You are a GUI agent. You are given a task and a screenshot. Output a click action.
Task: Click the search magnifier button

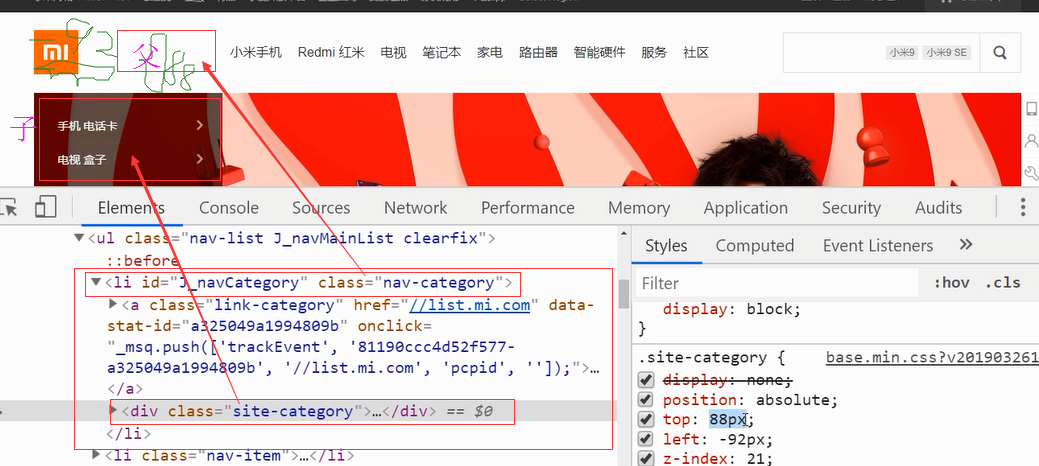point(1000,52)
